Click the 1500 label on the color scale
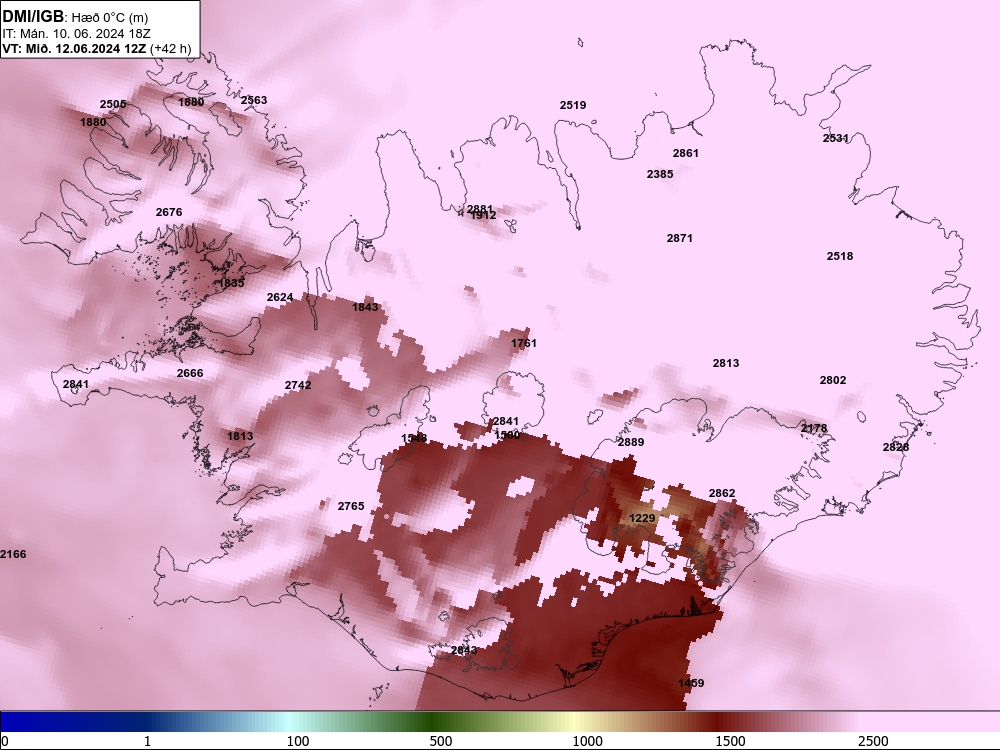 point(730,741)
